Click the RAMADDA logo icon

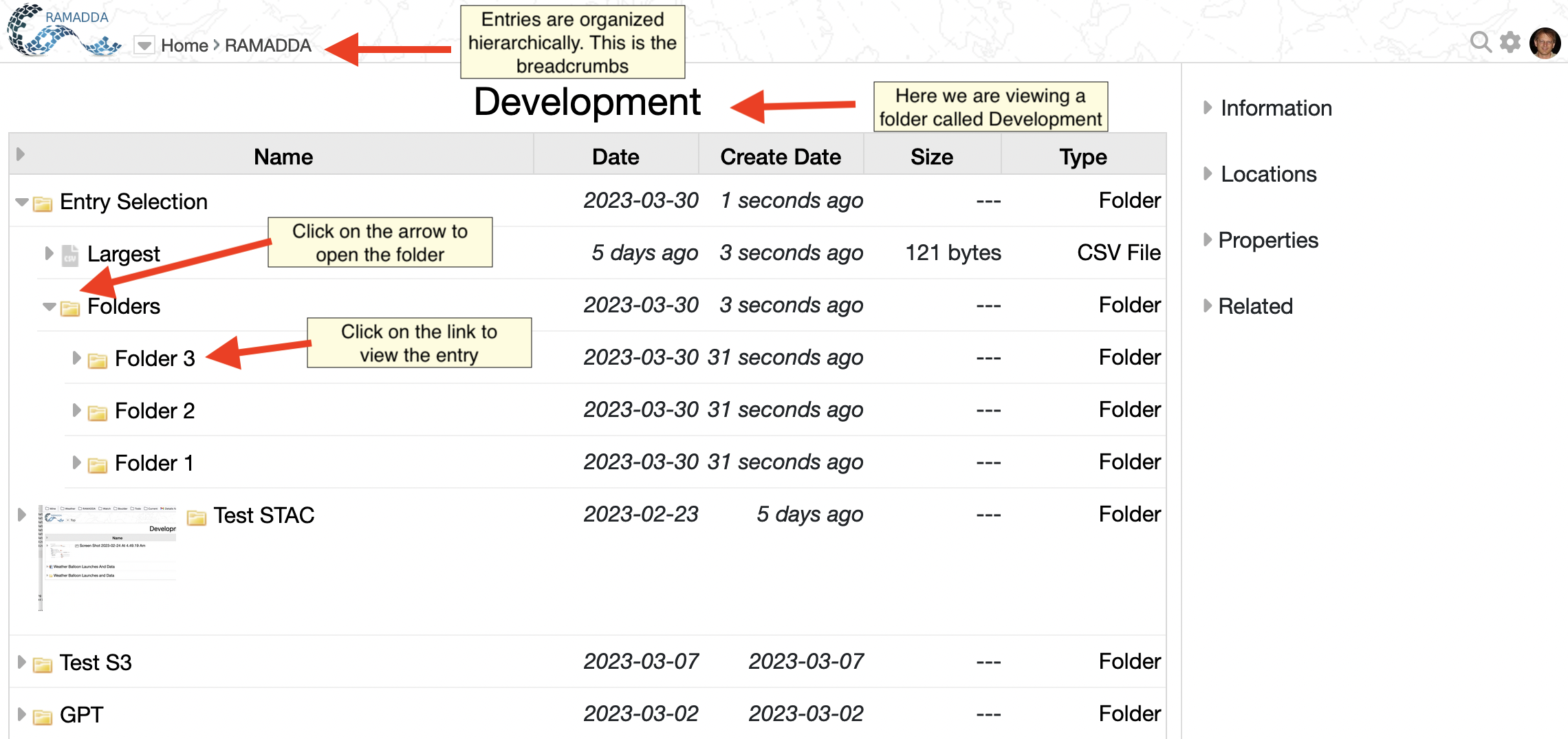(62, 31)
